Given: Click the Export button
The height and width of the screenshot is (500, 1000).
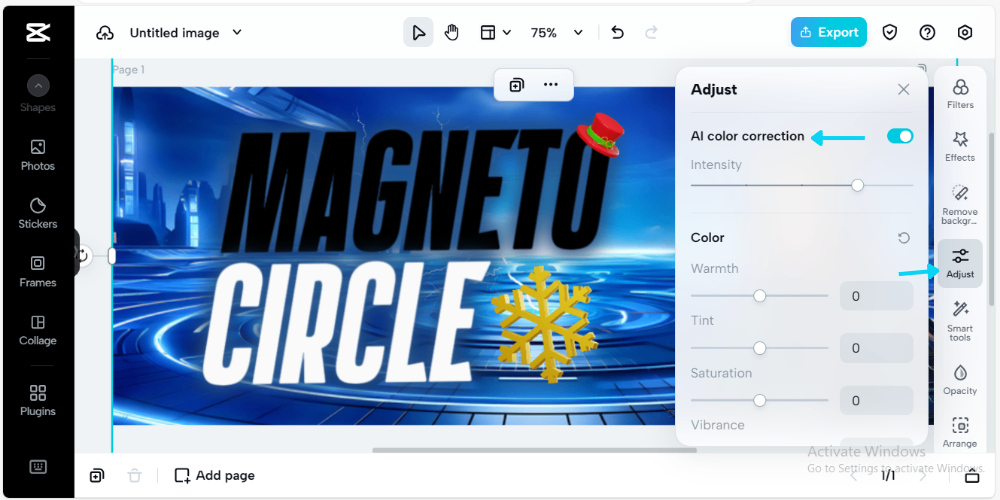Looking at the screenshot, I should coord(828,32).
